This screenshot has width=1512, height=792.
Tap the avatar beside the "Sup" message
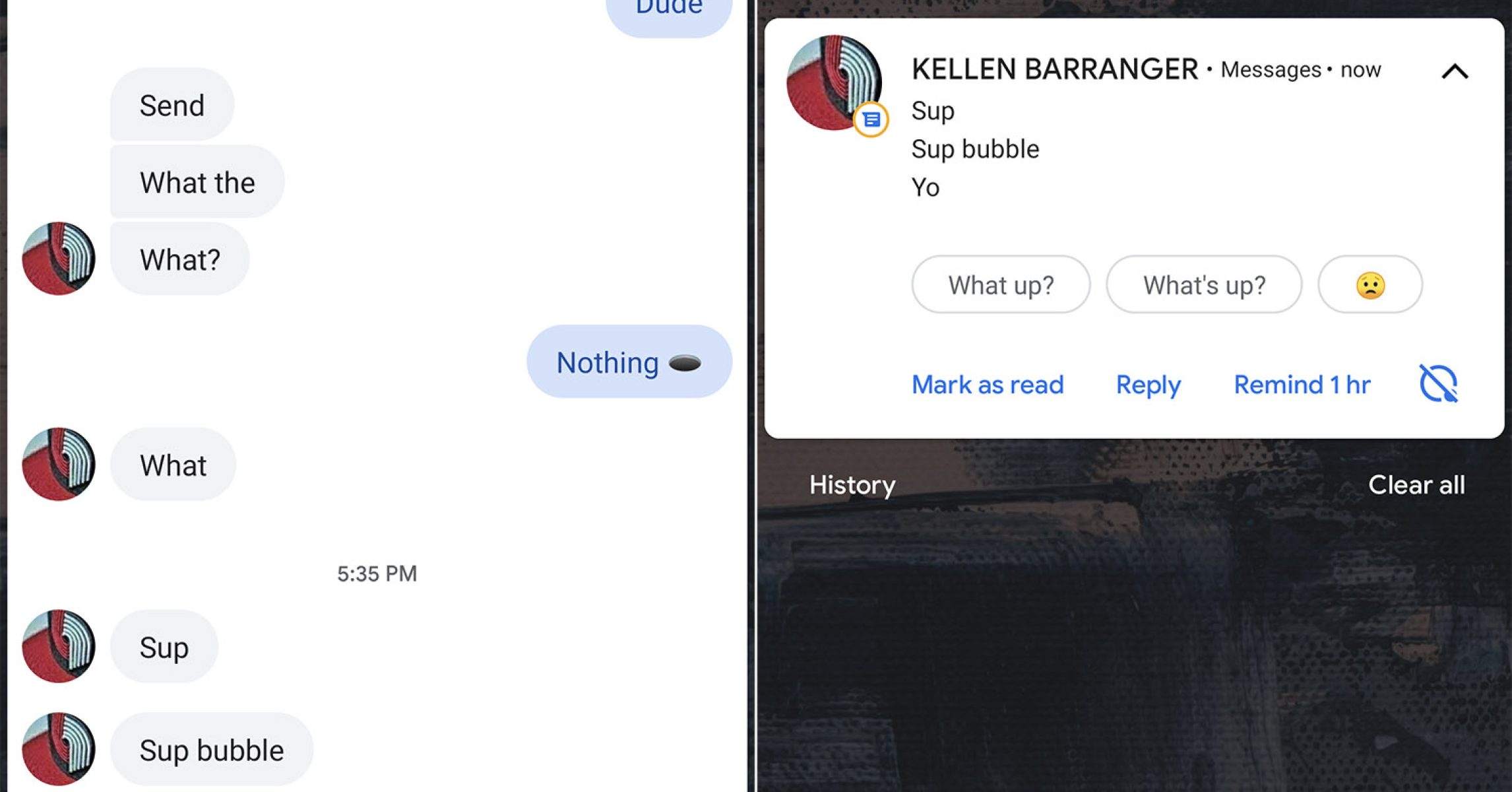click(59, 646)
